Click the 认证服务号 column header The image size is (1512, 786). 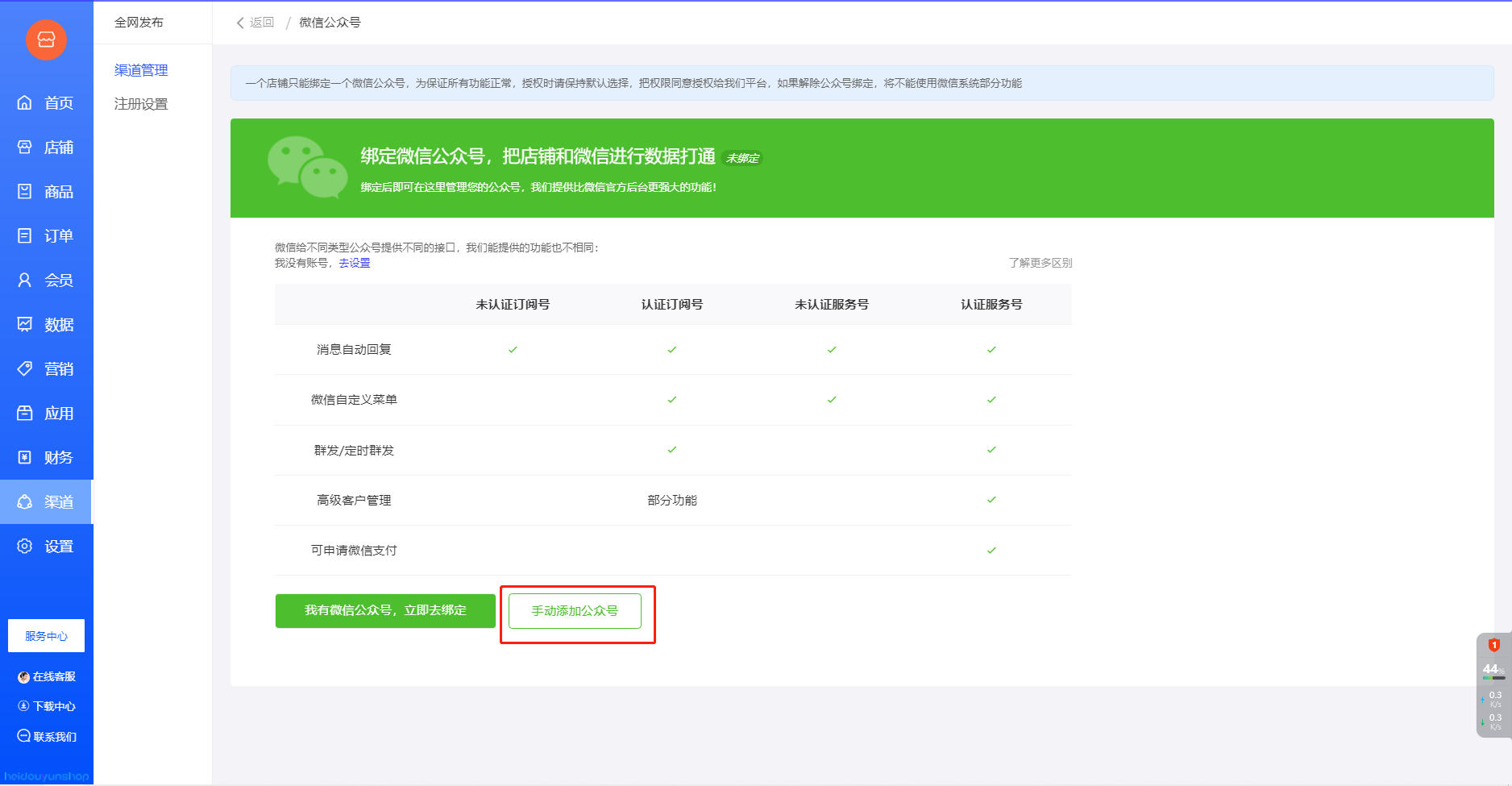click(991, 305)
